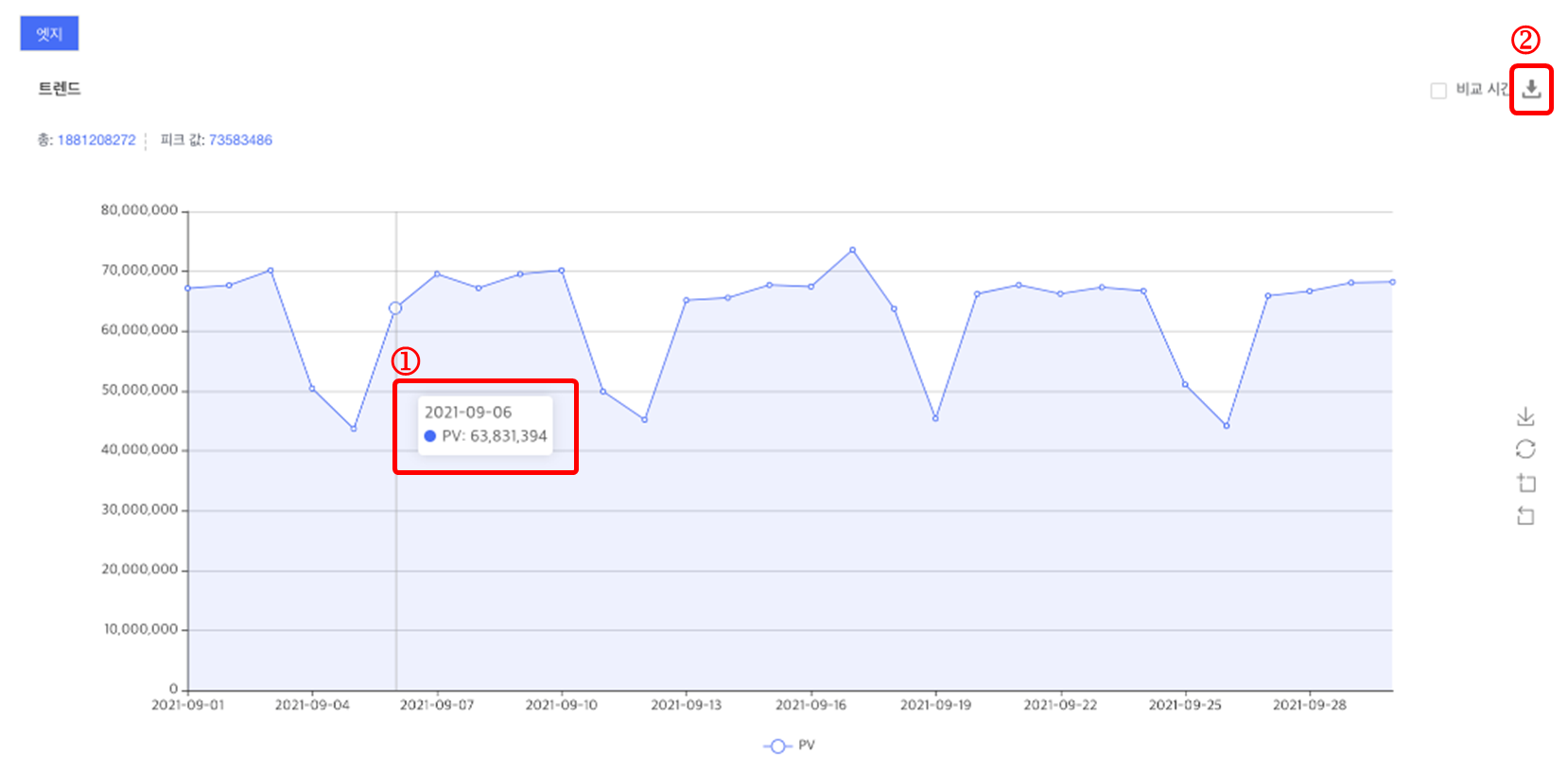Click the highlighted 2021-09-06 data point

click(395, 307)
